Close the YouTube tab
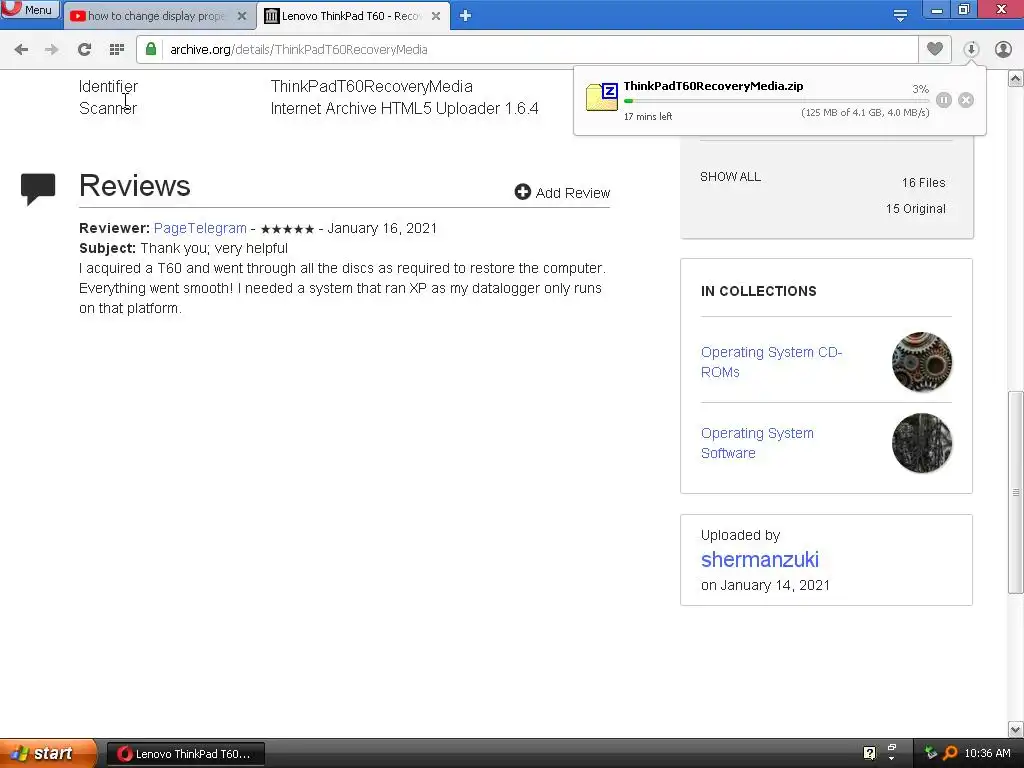Screen dimensions: 1024x768 pyautogui.click(x=242, y=16)
